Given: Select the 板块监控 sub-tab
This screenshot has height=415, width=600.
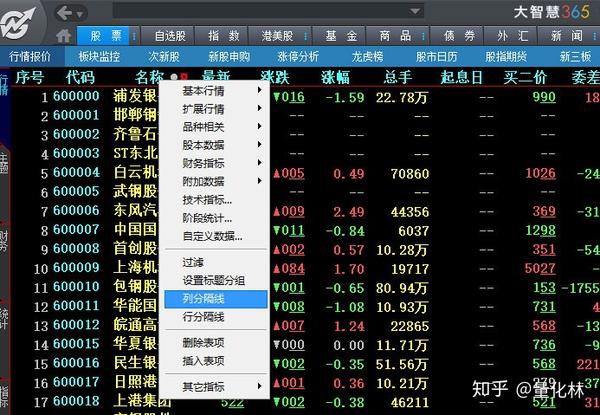Looking at the screenshot, I should point(99,57).
